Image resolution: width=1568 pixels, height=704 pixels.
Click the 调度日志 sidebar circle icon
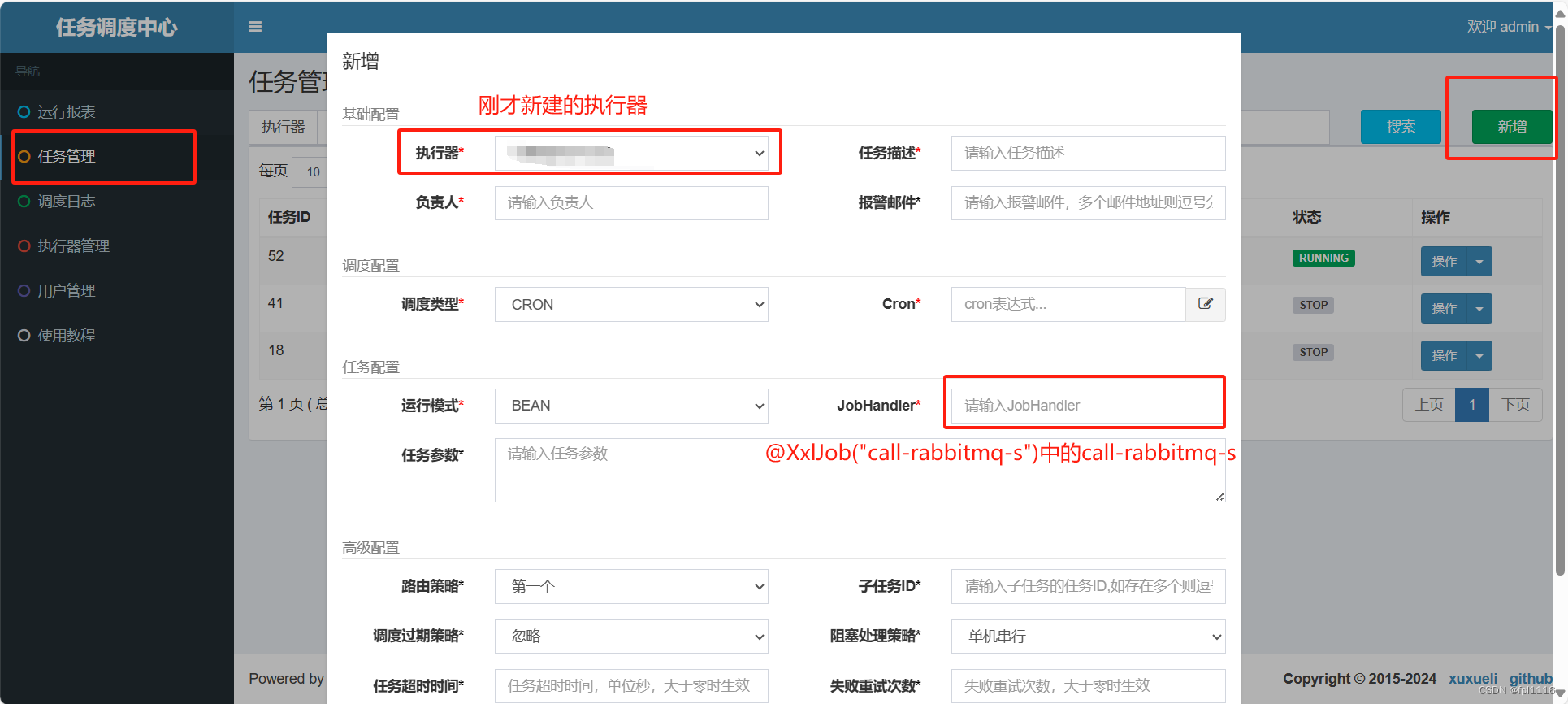pyautogui.click(x=24, y=202)
